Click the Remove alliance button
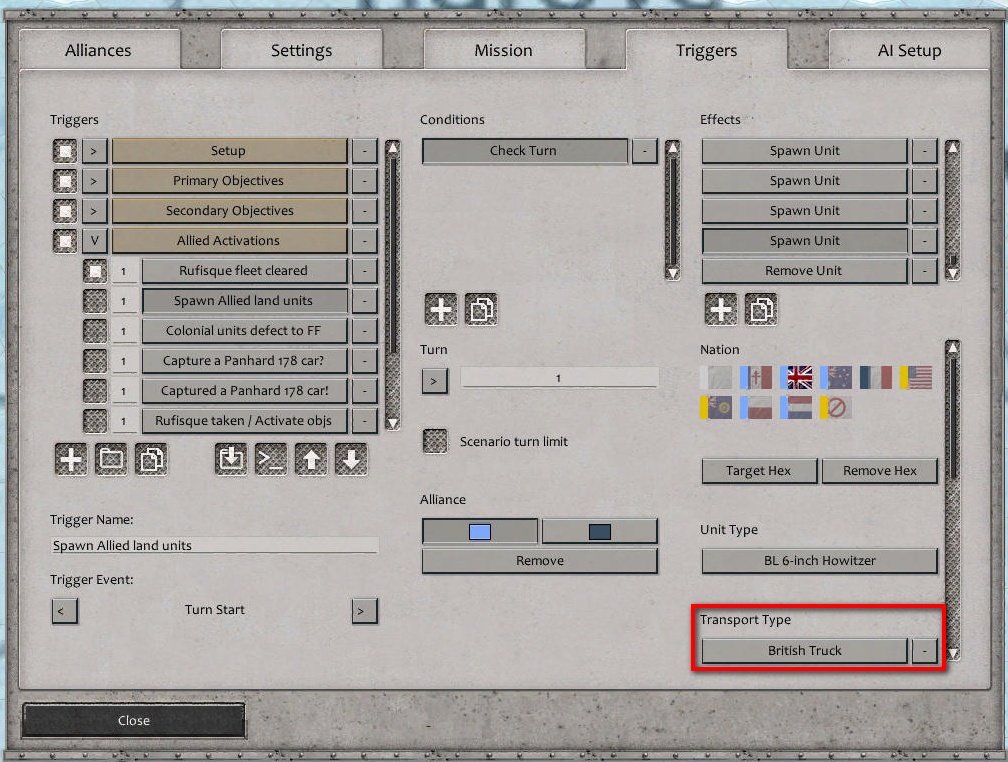The image size is (1008, 762). coord(540,561)
